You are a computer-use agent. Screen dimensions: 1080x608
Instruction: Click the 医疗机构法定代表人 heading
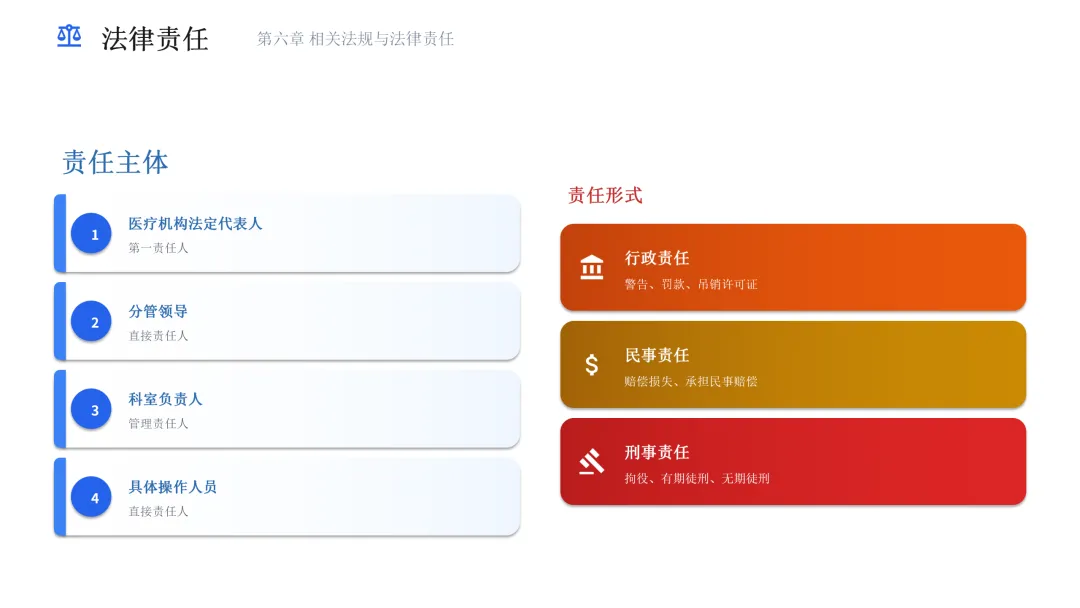tap(195, 224)
